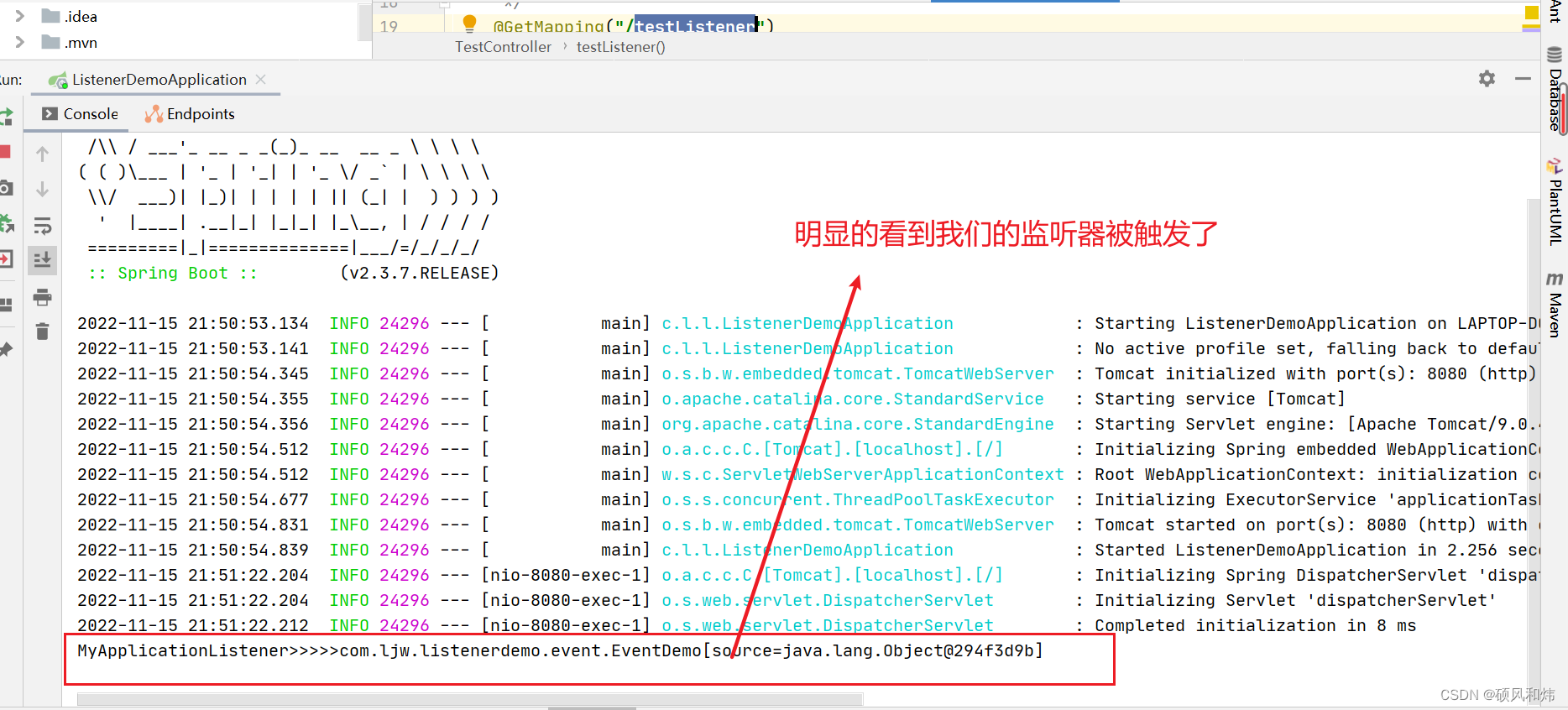Click the org.apache.catalina.core.StandardEngine logger name
This screenshot has width=1568, height=710.
(858, 424)
